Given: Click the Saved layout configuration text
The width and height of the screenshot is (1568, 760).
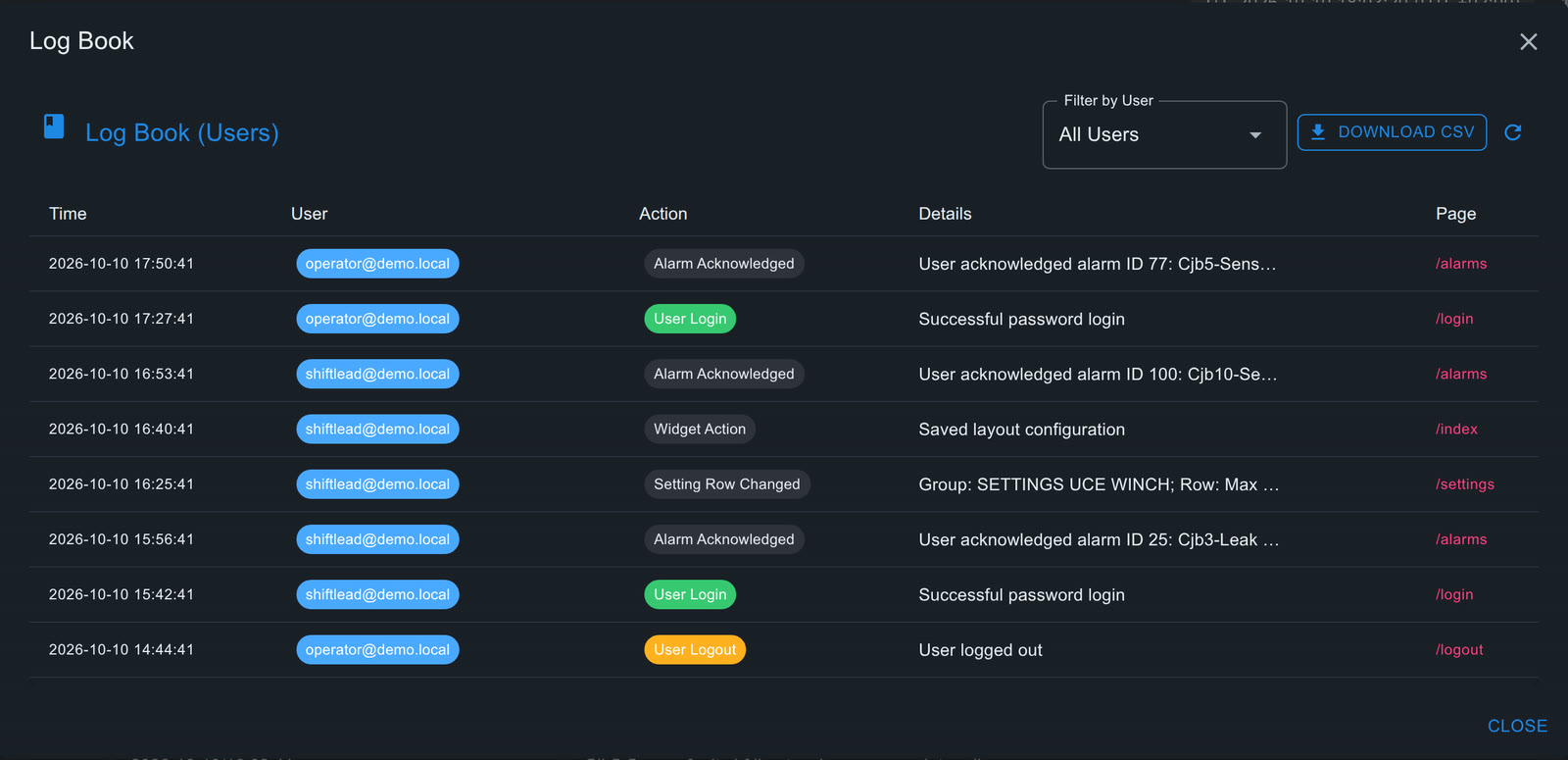Looking at the screenshot, I should tap(1022, 430).
